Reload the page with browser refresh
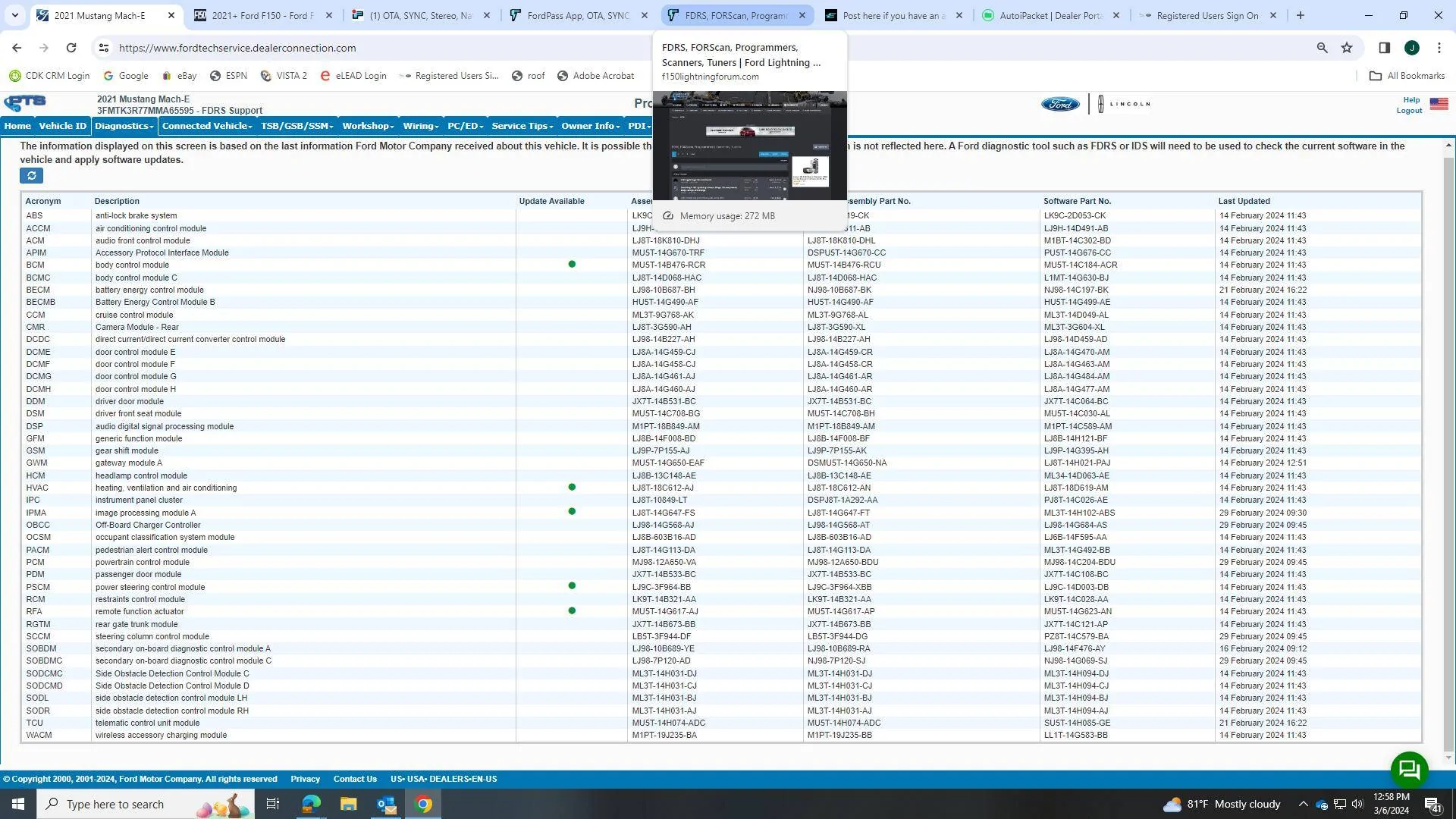Viewport: 1456px width, 819px height. click(71, 48)
